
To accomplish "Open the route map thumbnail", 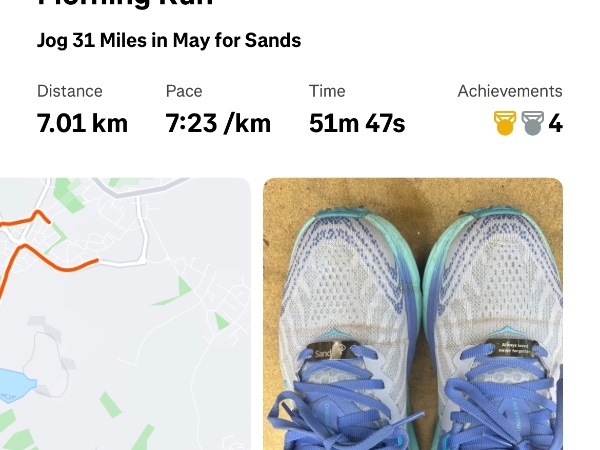I will click(x=125, y=314).
